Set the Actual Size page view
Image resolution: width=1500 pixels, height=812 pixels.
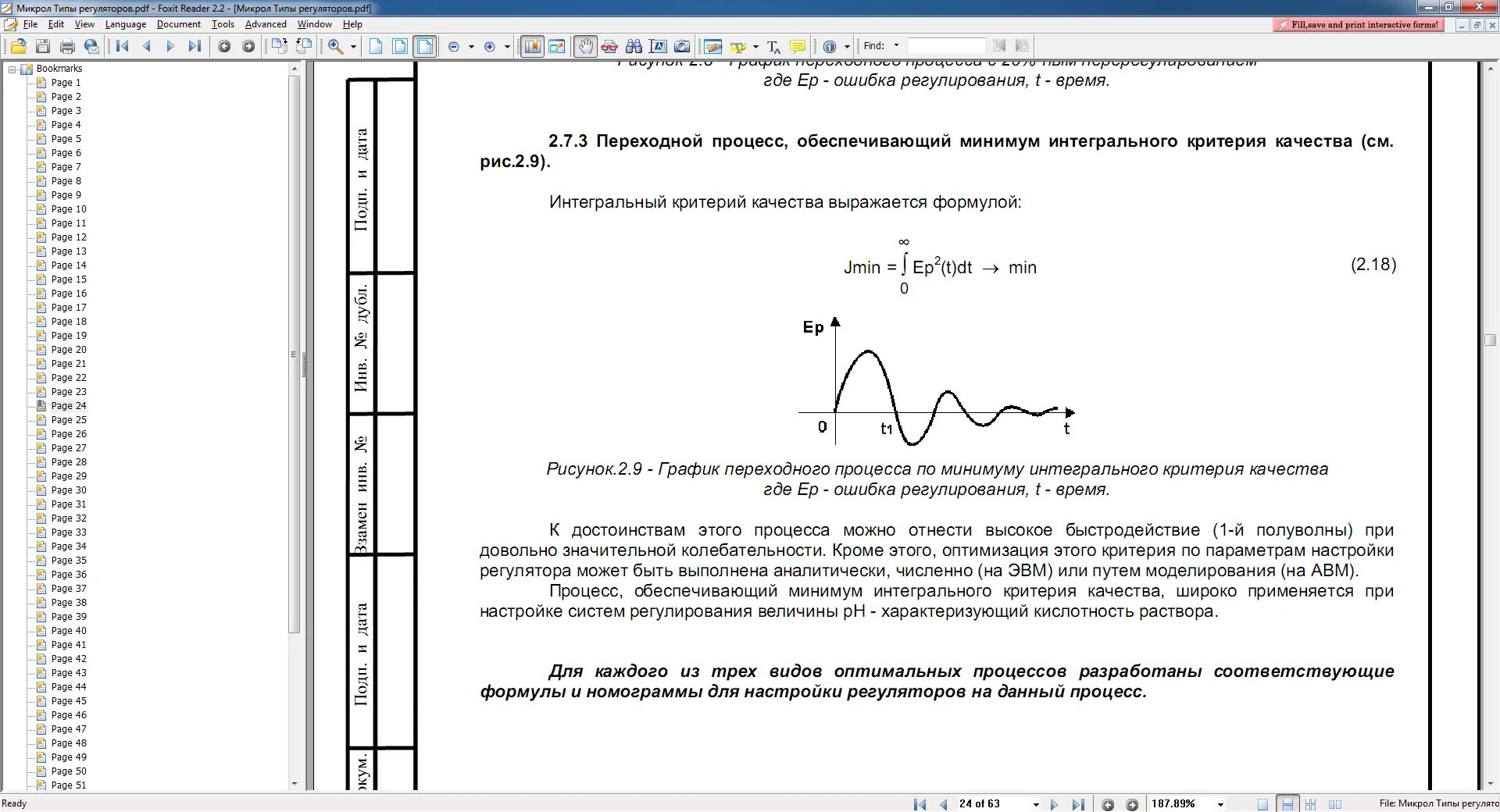(x=376, y=47)
